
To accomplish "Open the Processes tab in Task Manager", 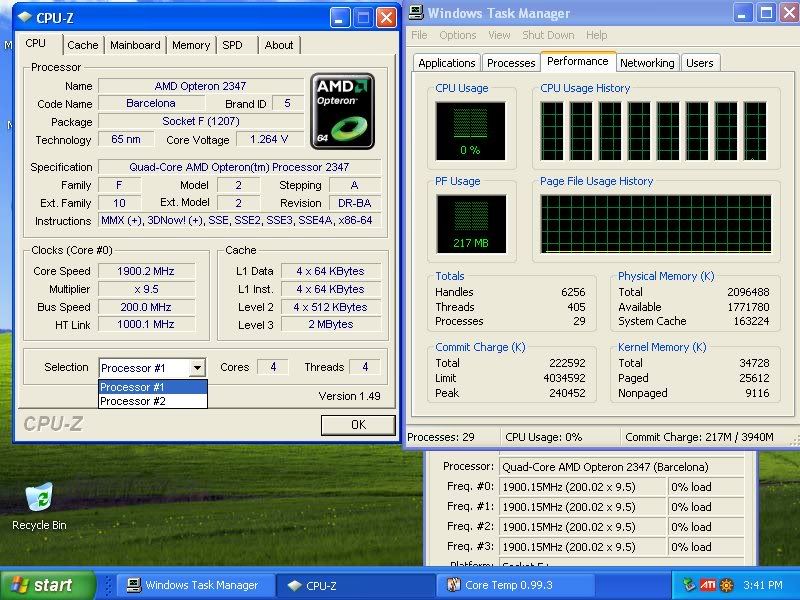I will point(511,63).
